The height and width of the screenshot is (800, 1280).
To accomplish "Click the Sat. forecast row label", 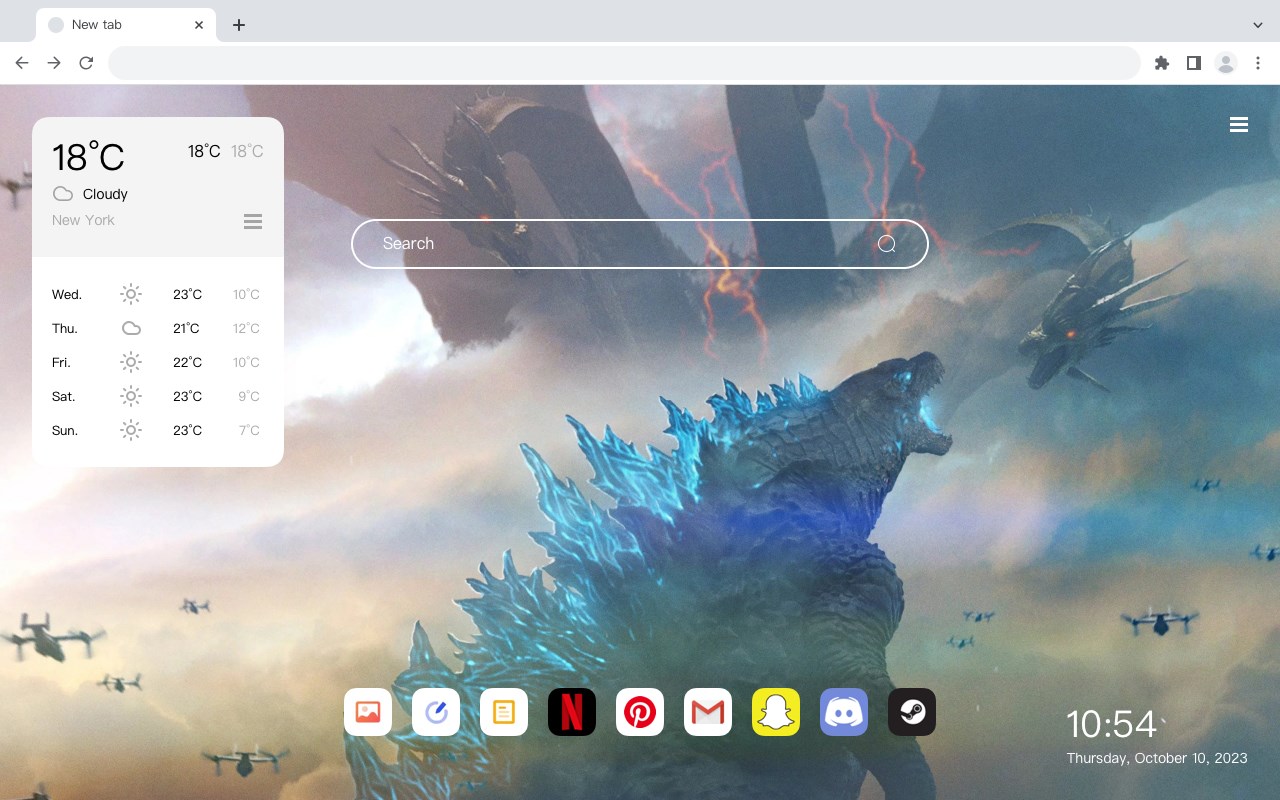I will (x=64, y=397).
